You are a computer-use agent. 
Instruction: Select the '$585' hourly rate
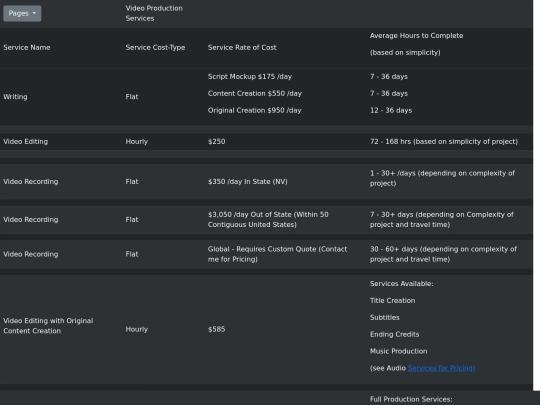click(216, 329)
